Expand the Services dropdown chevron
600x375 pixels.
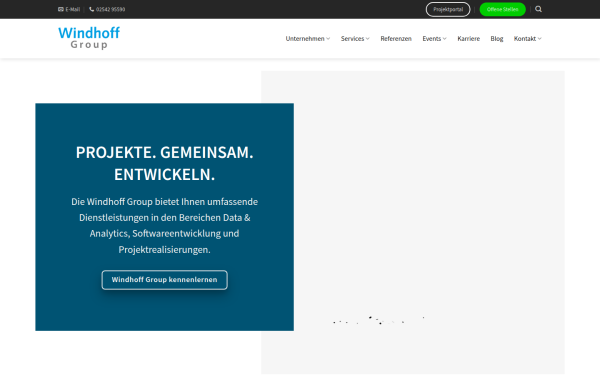pyautogui.click(x=367, y=39)
